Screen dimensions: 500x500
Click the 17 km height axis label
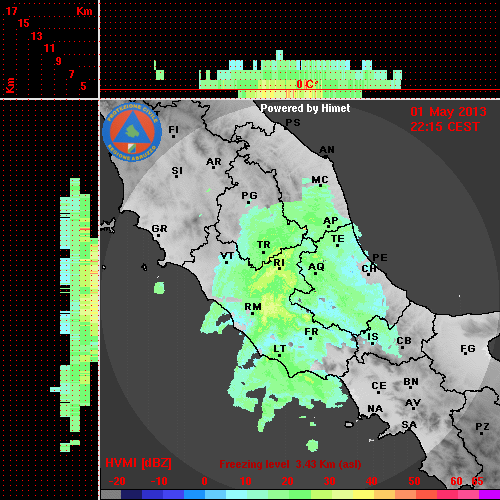[11, 11]
